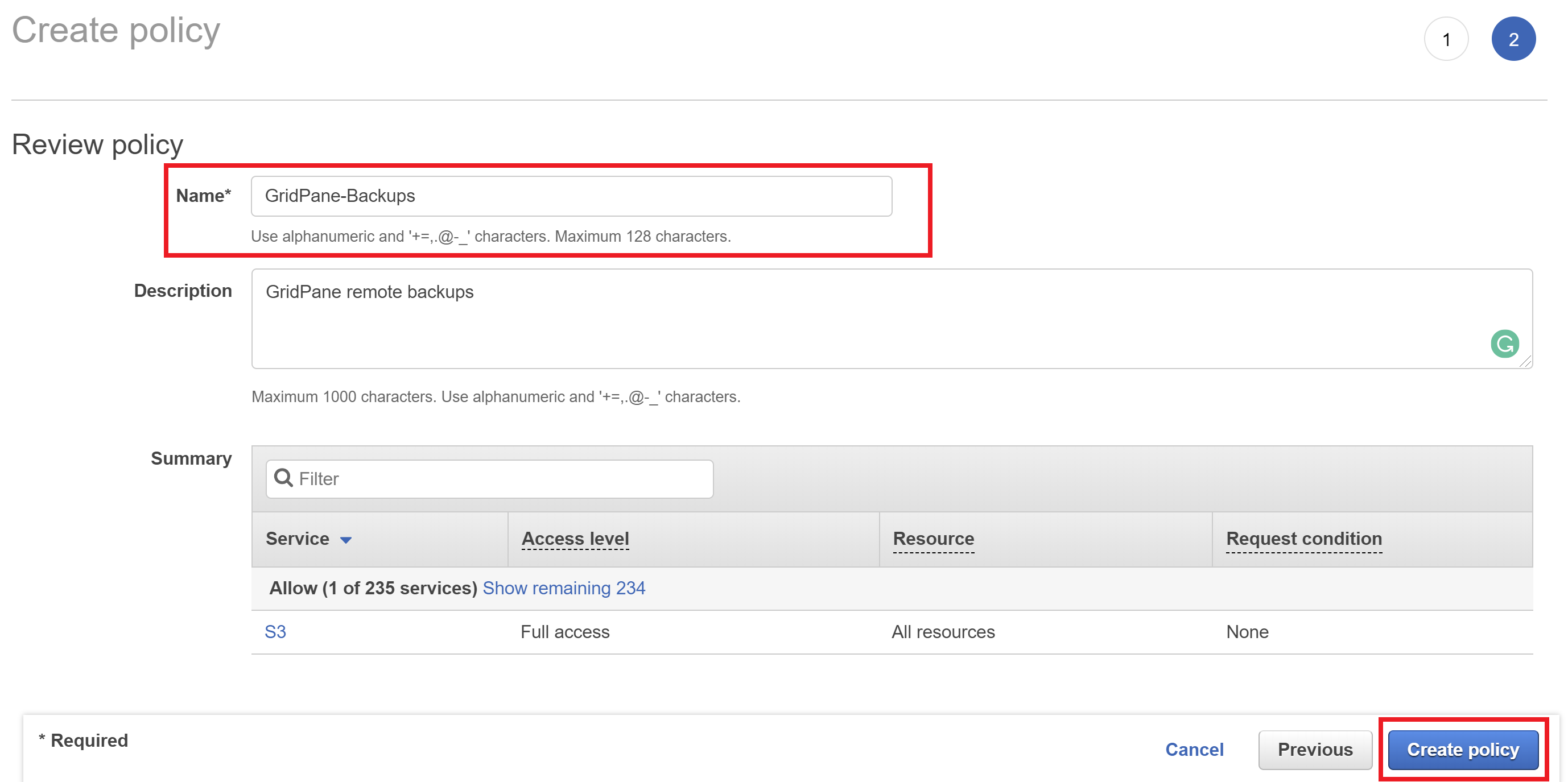Viewport: 1568px width, 782px height.
Task: Select the 'Full access' cell
Action: click(565, 632)
